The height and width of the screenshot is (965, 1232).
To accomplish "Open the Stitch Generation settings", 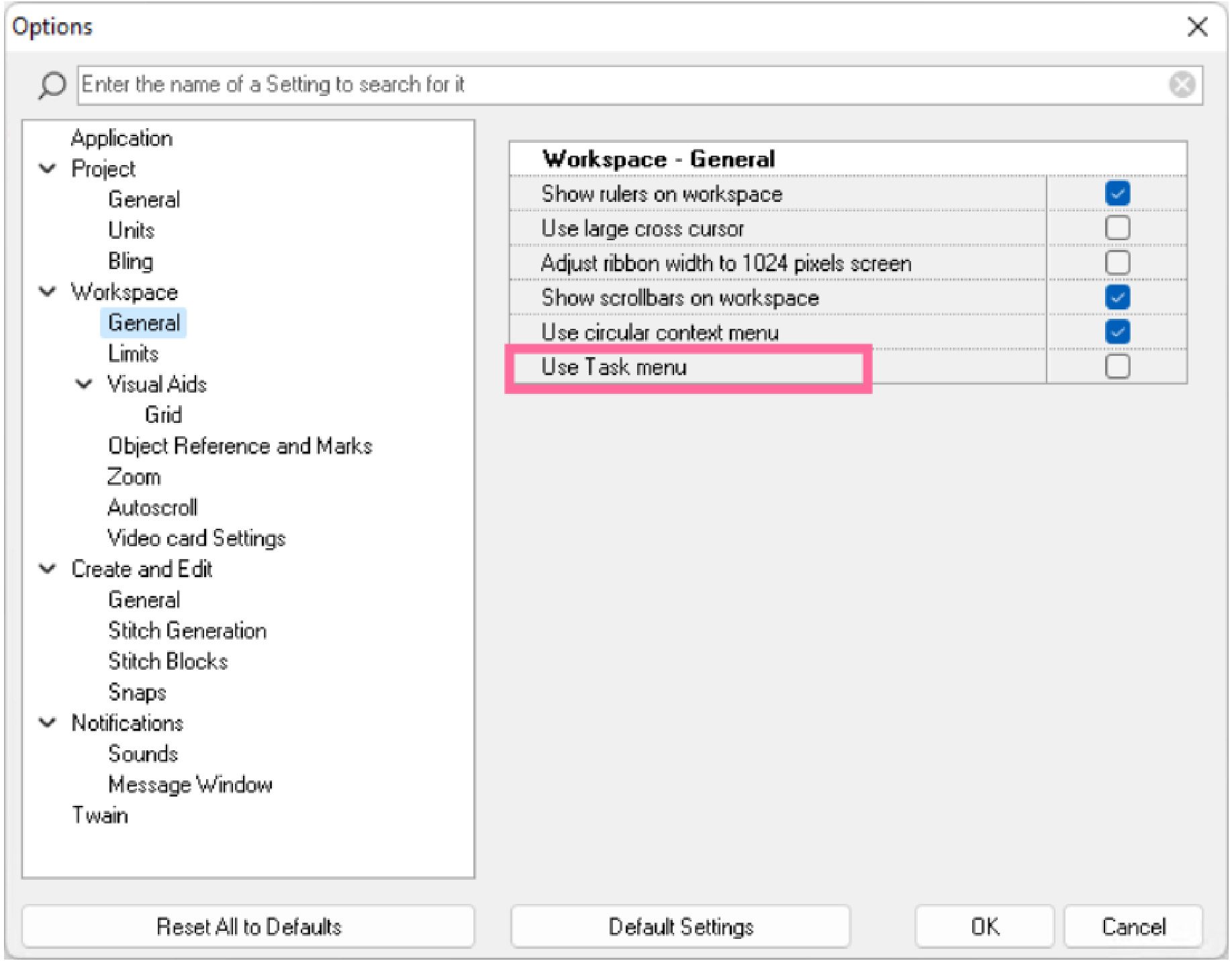I will [187, 631].
